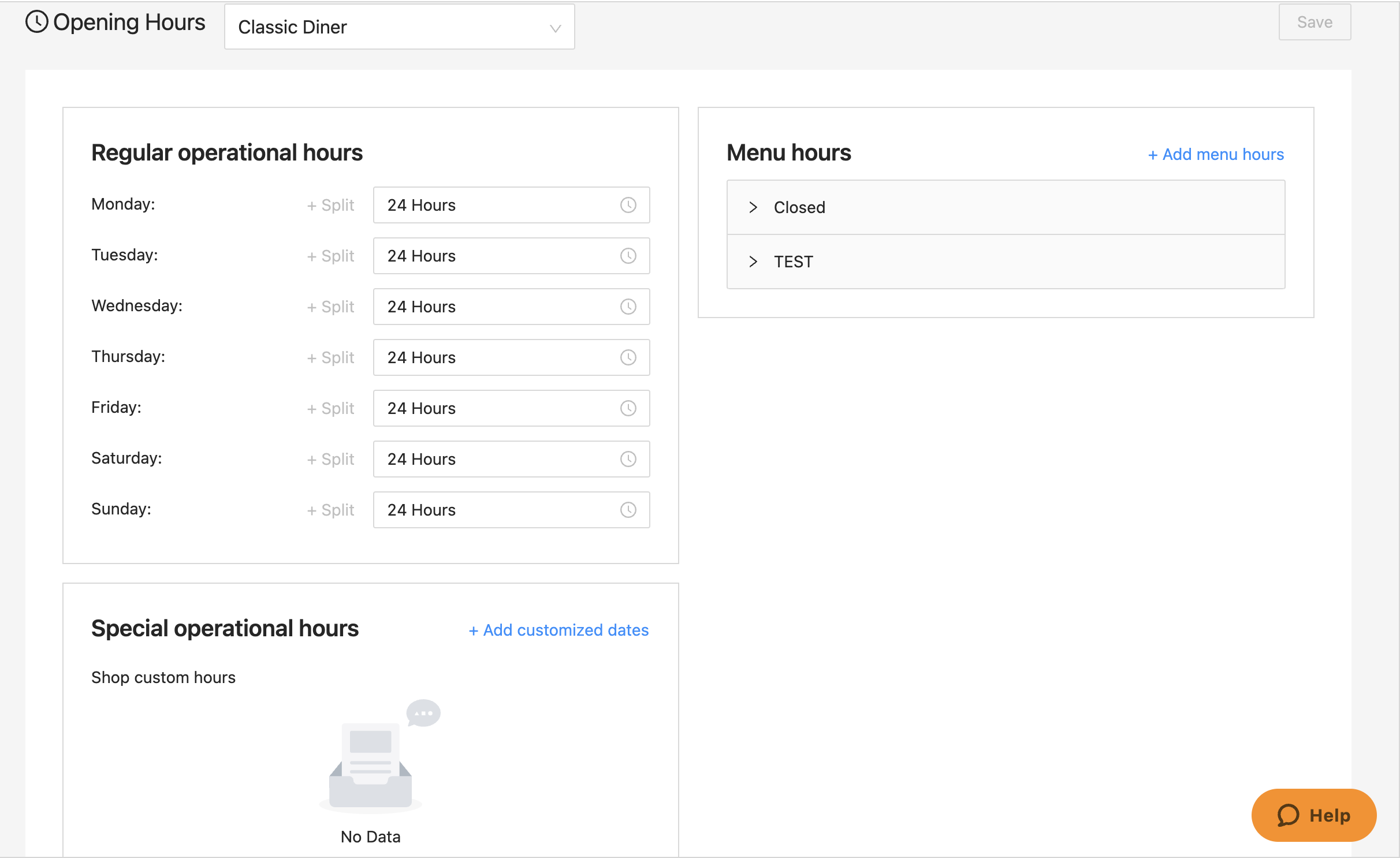Viewport: 1400px width, 858px height.
Task: Add a split to Friday hours
Action: pos(330,409)
